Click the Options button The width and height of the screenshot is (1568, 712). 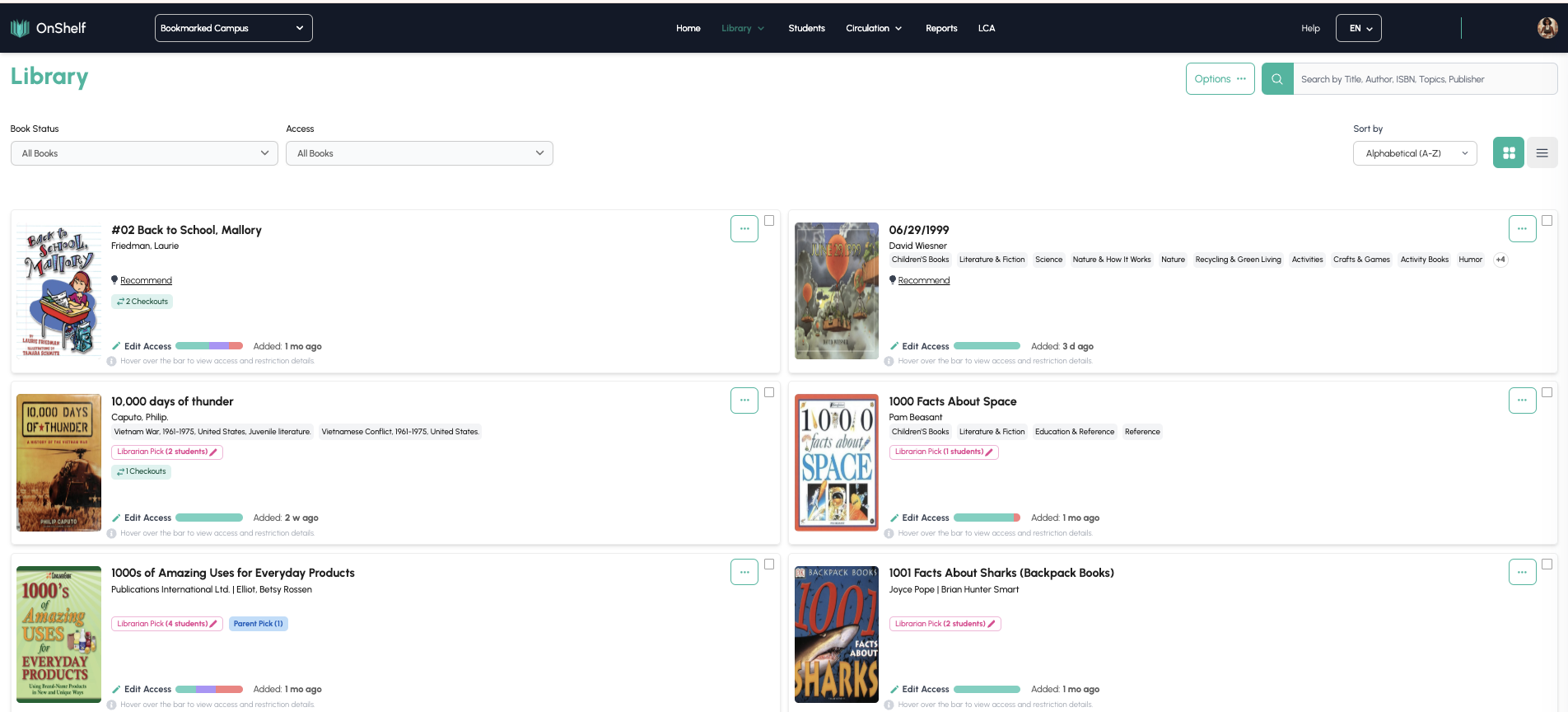tap(1220, 79)
